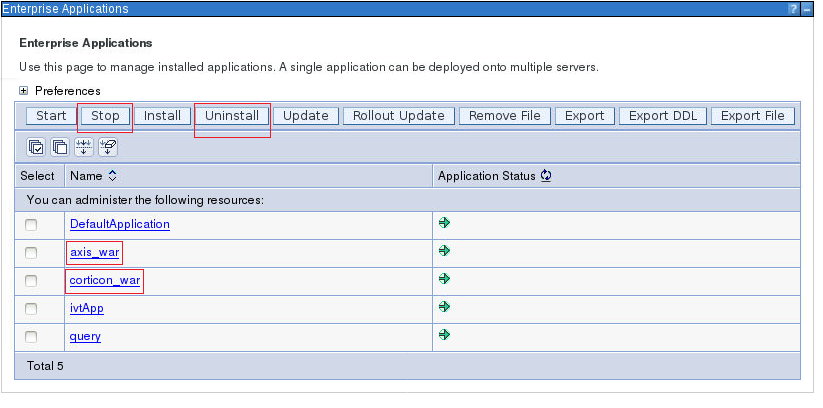Click the Export File button
The width and height of the screenshot is (823, 408).
[753, 116]
